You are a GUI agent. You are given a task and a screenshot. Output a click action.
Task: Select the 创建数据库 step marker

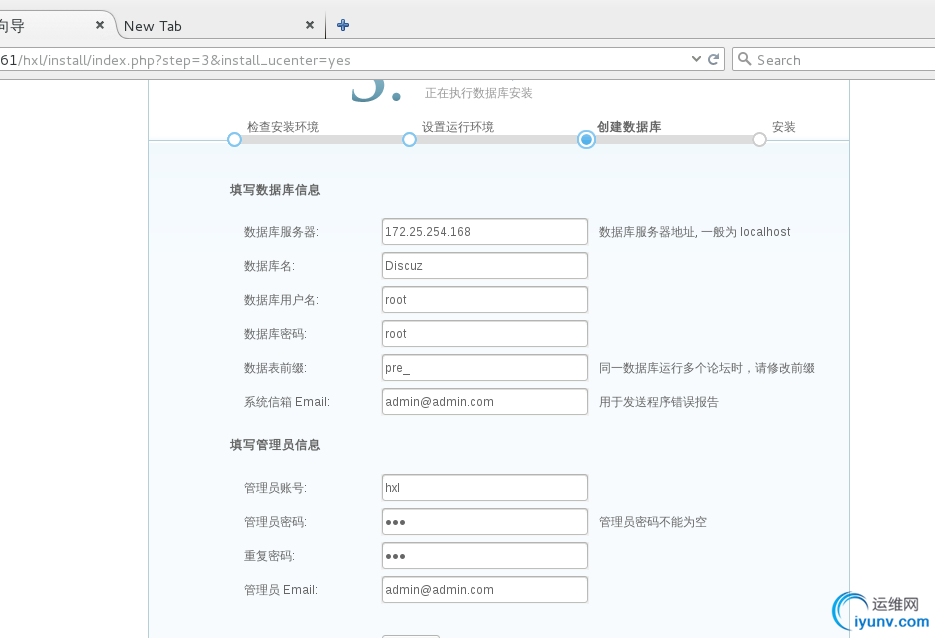[586, 140]
